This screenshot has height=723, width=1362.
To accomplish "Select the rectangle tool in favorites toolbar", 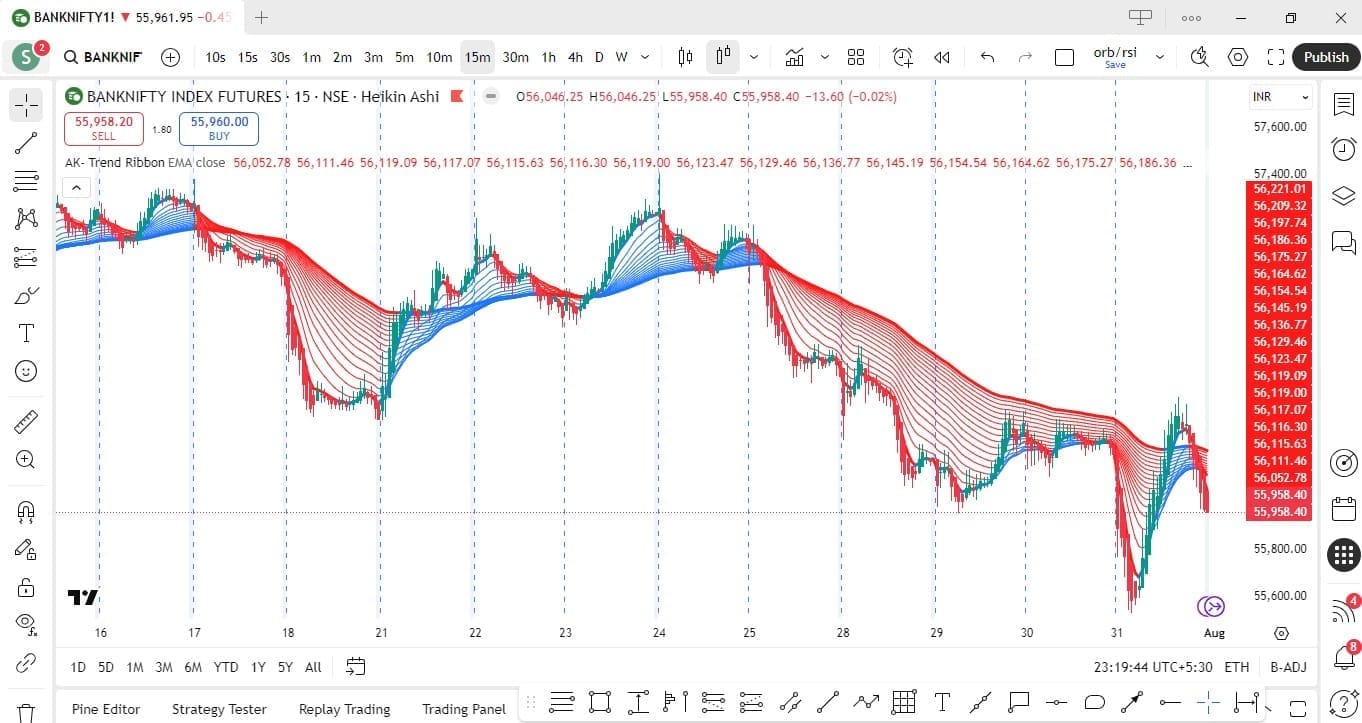I will 600,701.
